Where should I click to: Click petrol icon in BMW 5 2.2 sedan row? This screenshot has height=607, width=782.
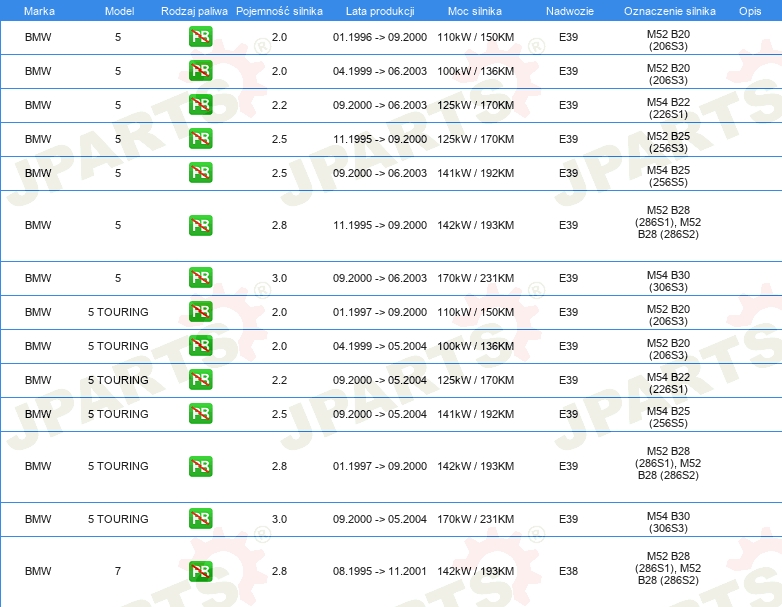(x=200, y=105)
